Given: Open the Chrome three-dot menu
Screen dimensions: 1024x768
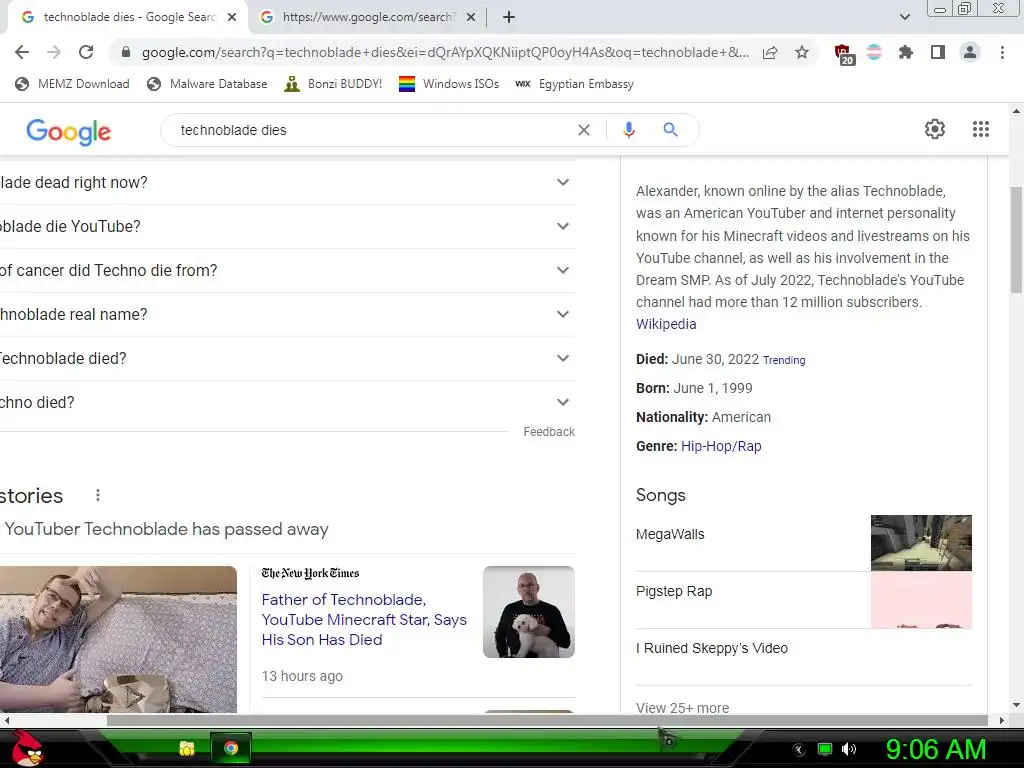Looking at the screenshot, I should (1002, 52).
